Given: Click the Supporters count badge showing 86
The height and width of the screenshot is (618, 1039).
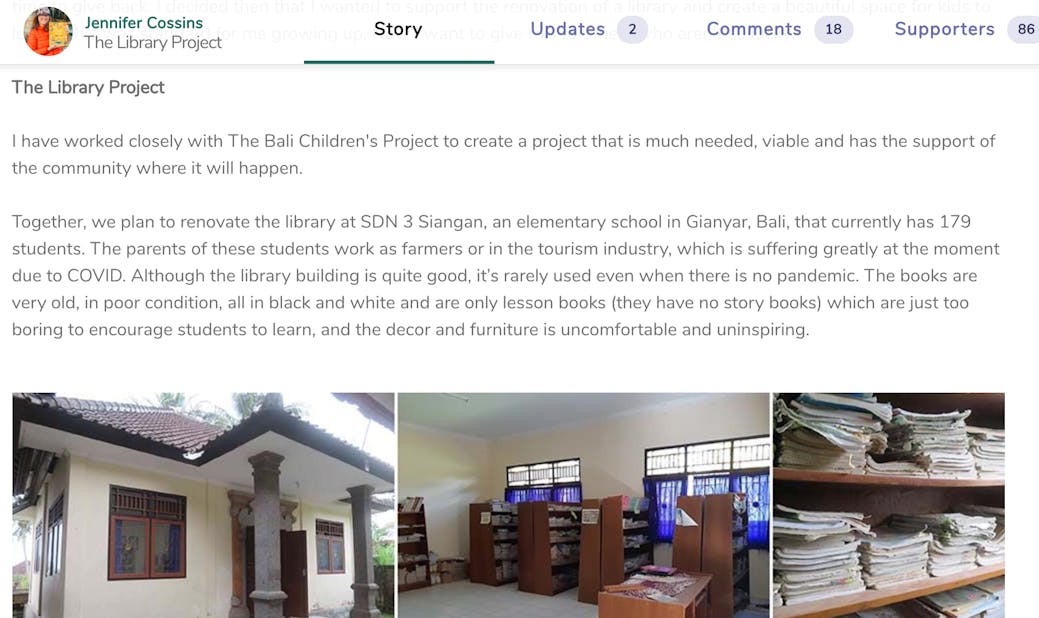Looking at the screenshot, I should [1024, 29].
